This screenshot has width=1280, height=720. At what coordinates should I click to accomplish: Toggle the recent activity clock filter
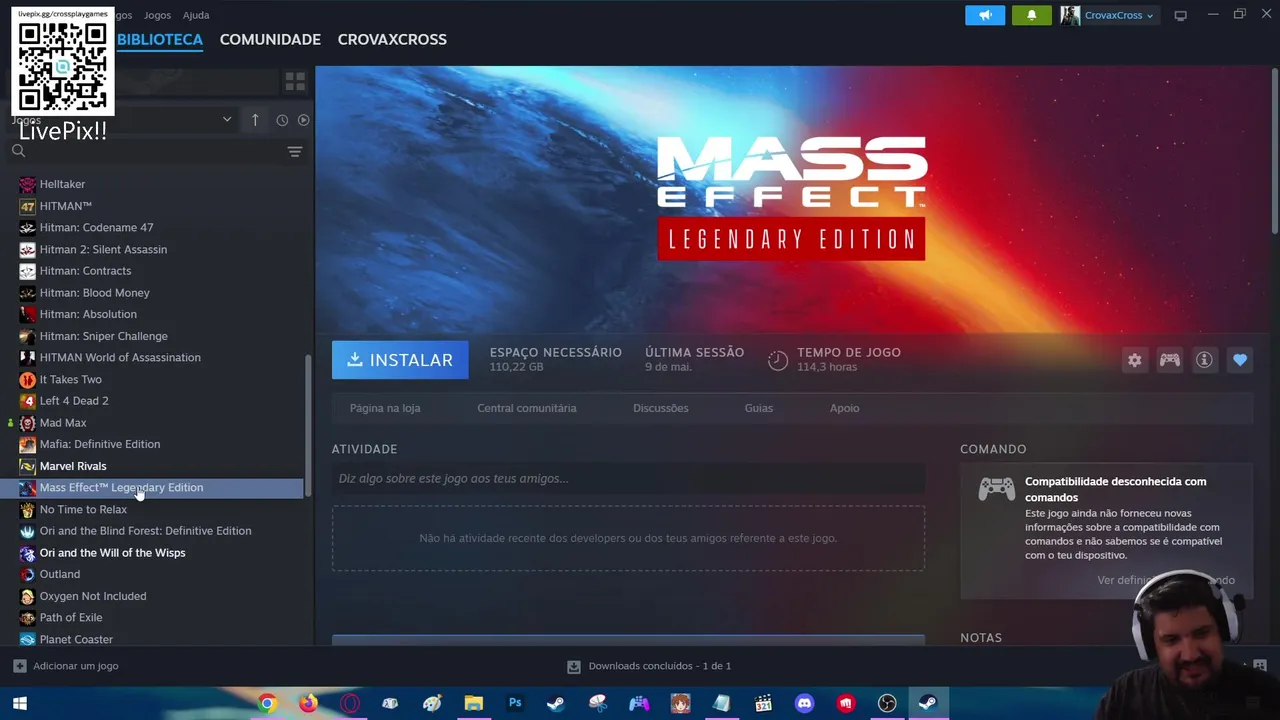tap(282, 120)
